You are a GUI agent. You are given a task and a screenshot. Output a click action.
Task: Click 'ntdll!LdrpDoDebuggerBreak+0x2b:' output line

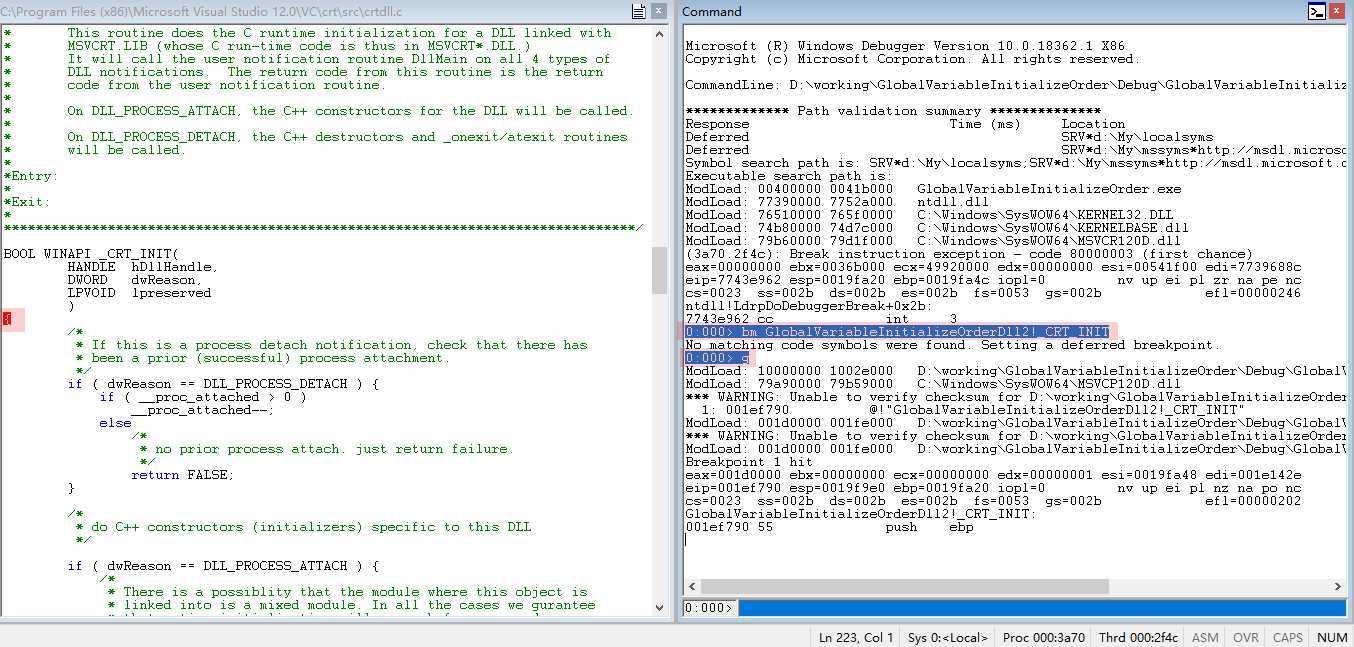pyautogui.click(x=809, y=306)
